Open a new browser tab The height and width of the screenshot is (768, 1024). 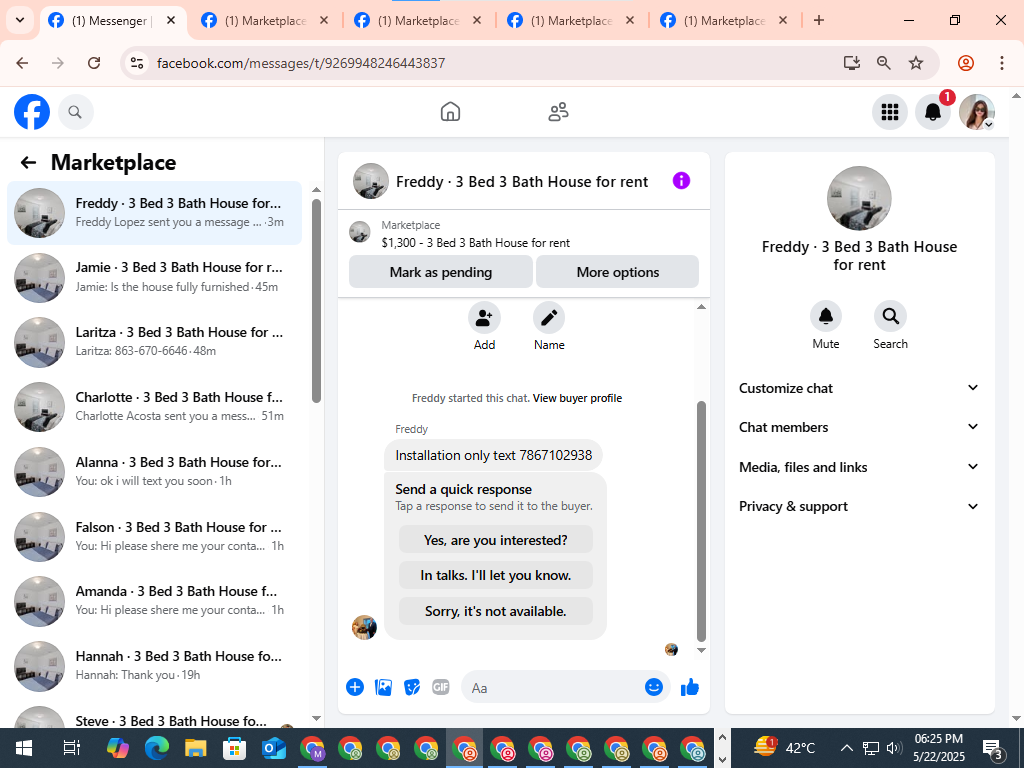coord(819,20)
